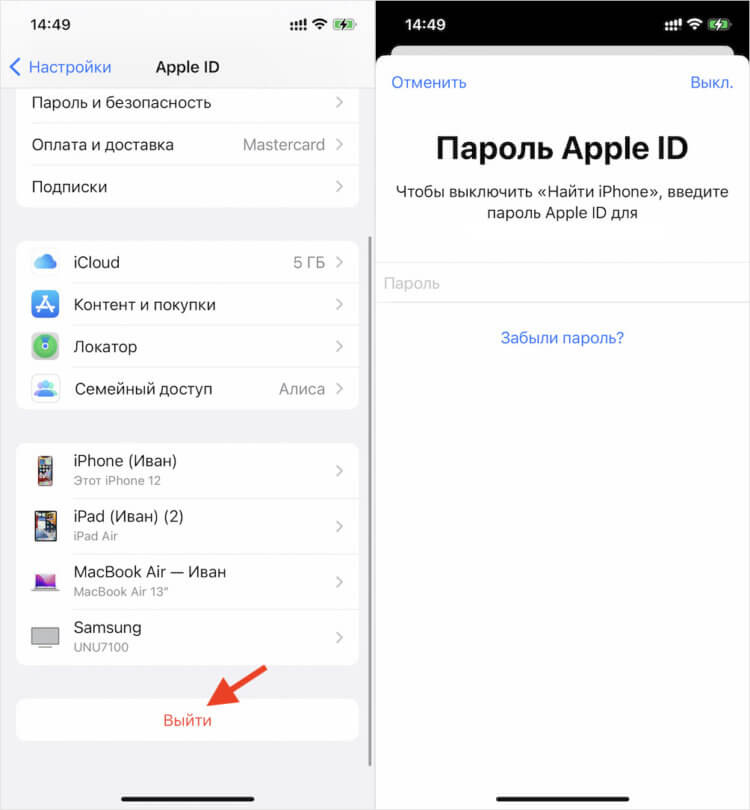This screenshot has height=810, width=750.
Task: Tap Отменить to cancel the dialog
Action: 429,83
